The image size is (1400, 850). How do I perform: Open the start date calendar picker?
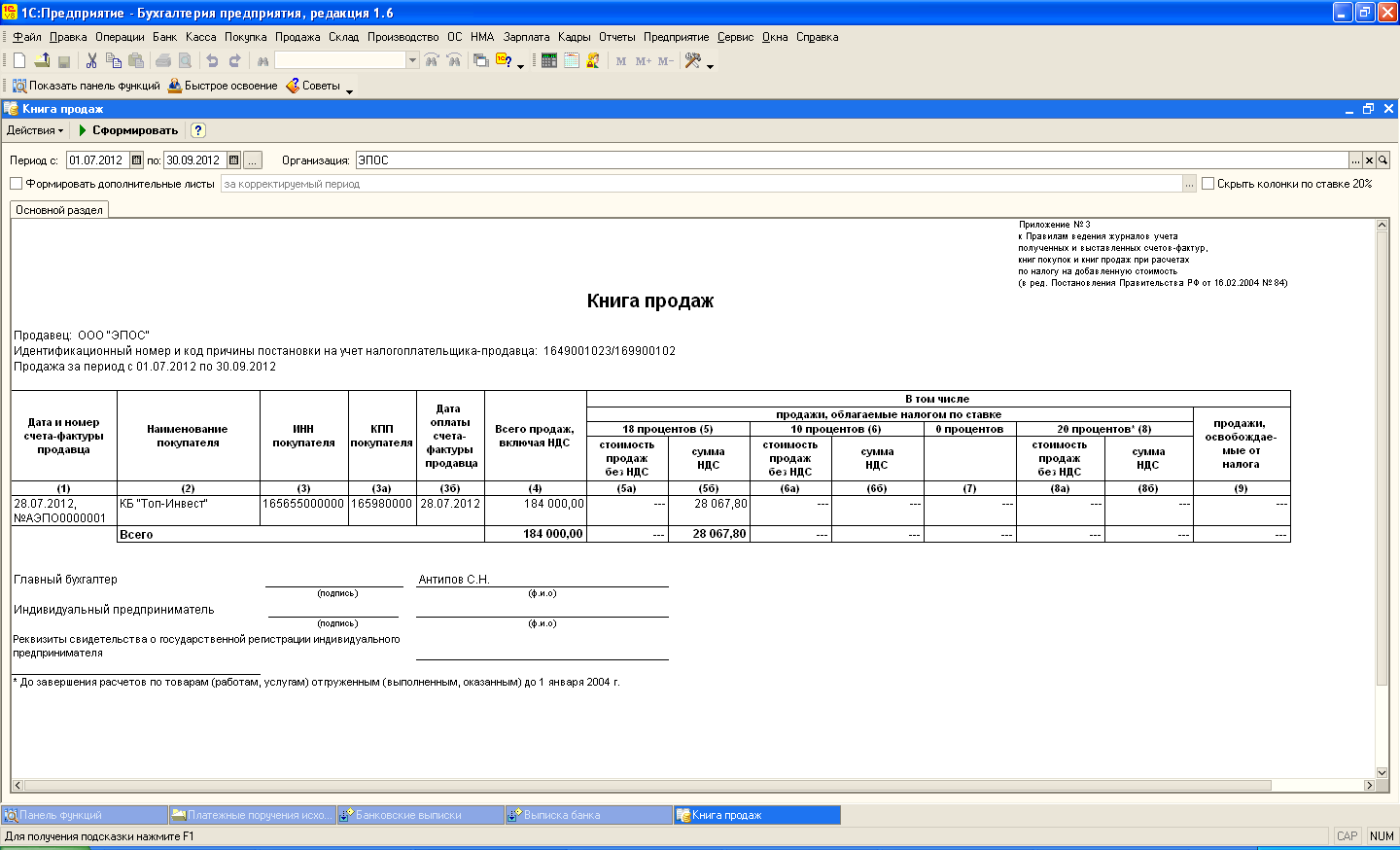point(136,160)
